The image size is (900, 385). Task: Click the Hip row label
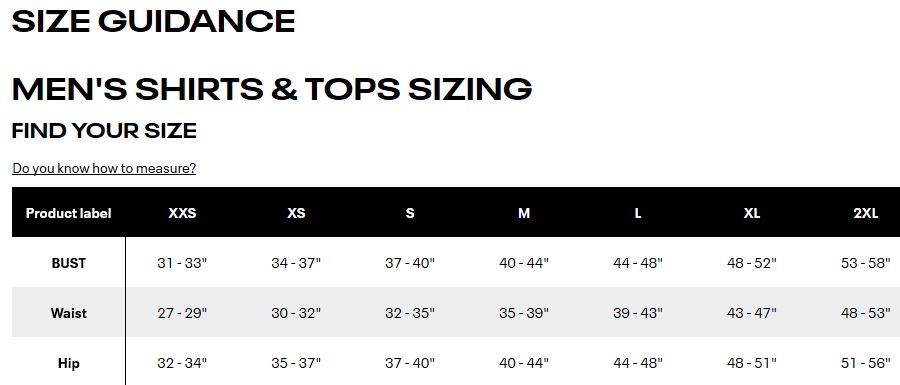pyautogui.click(x=69, y=363)
